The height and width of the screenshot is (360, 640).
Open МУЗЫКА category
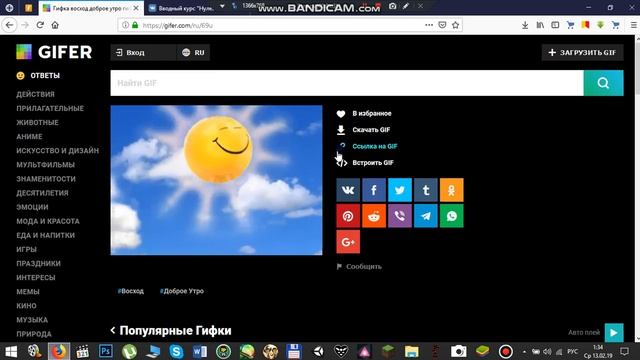click(32, 320)
